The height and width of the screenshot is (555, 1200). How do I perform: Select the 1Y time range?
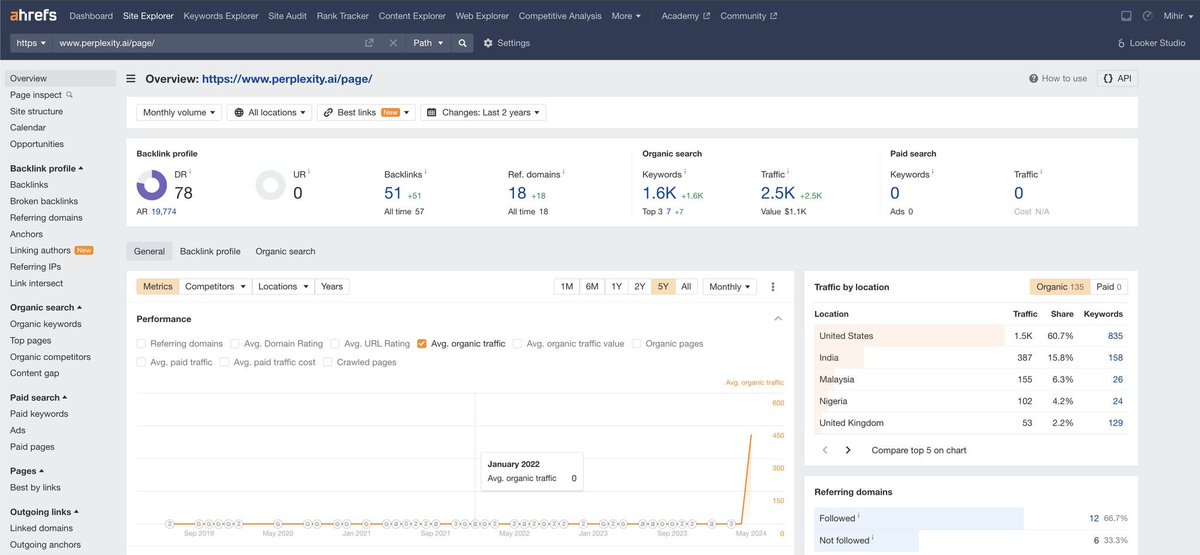[x=616, y=287]
